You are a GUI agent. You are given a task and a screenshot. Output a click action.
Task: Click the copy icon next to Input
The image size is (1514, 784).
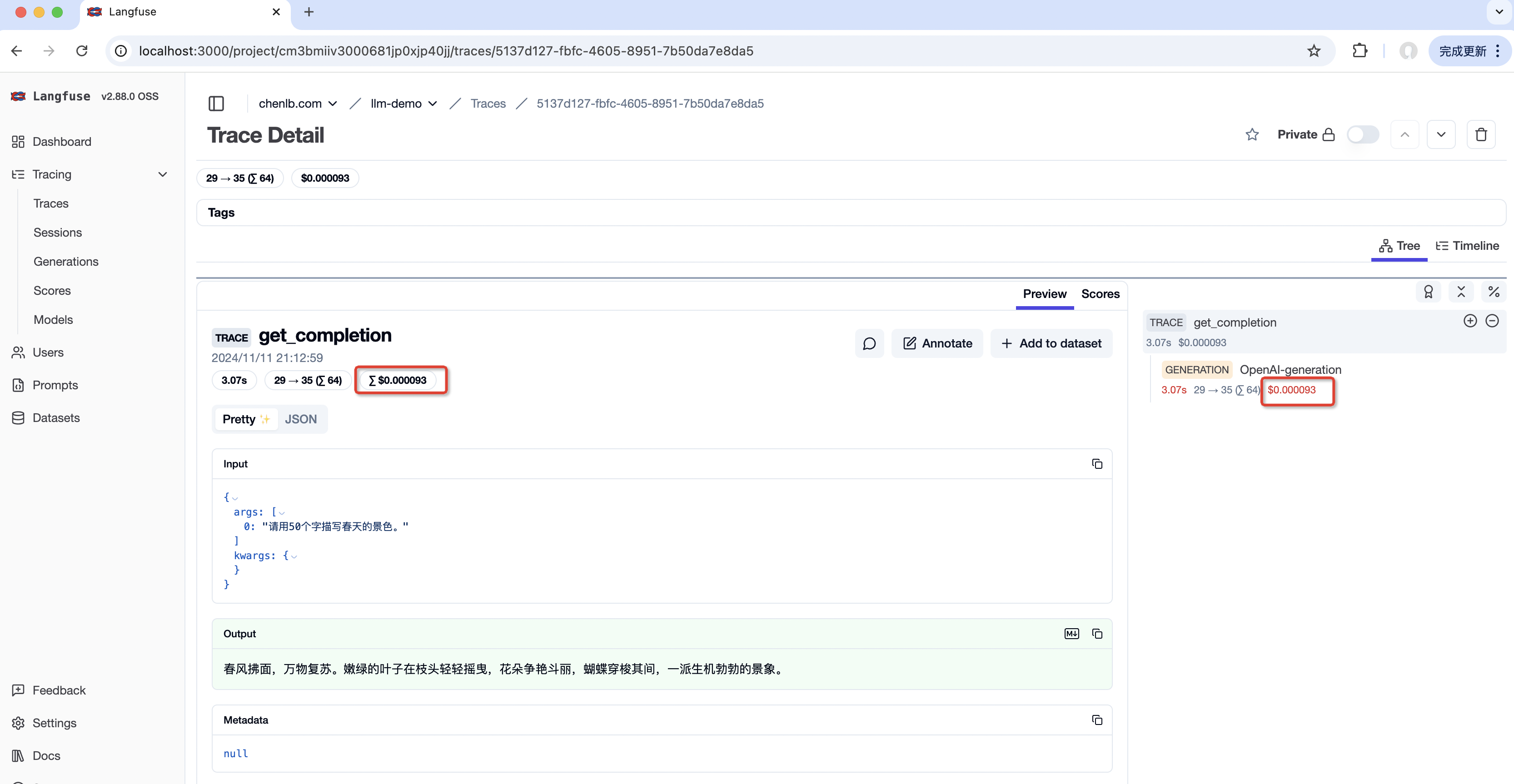pos(1097,463)
